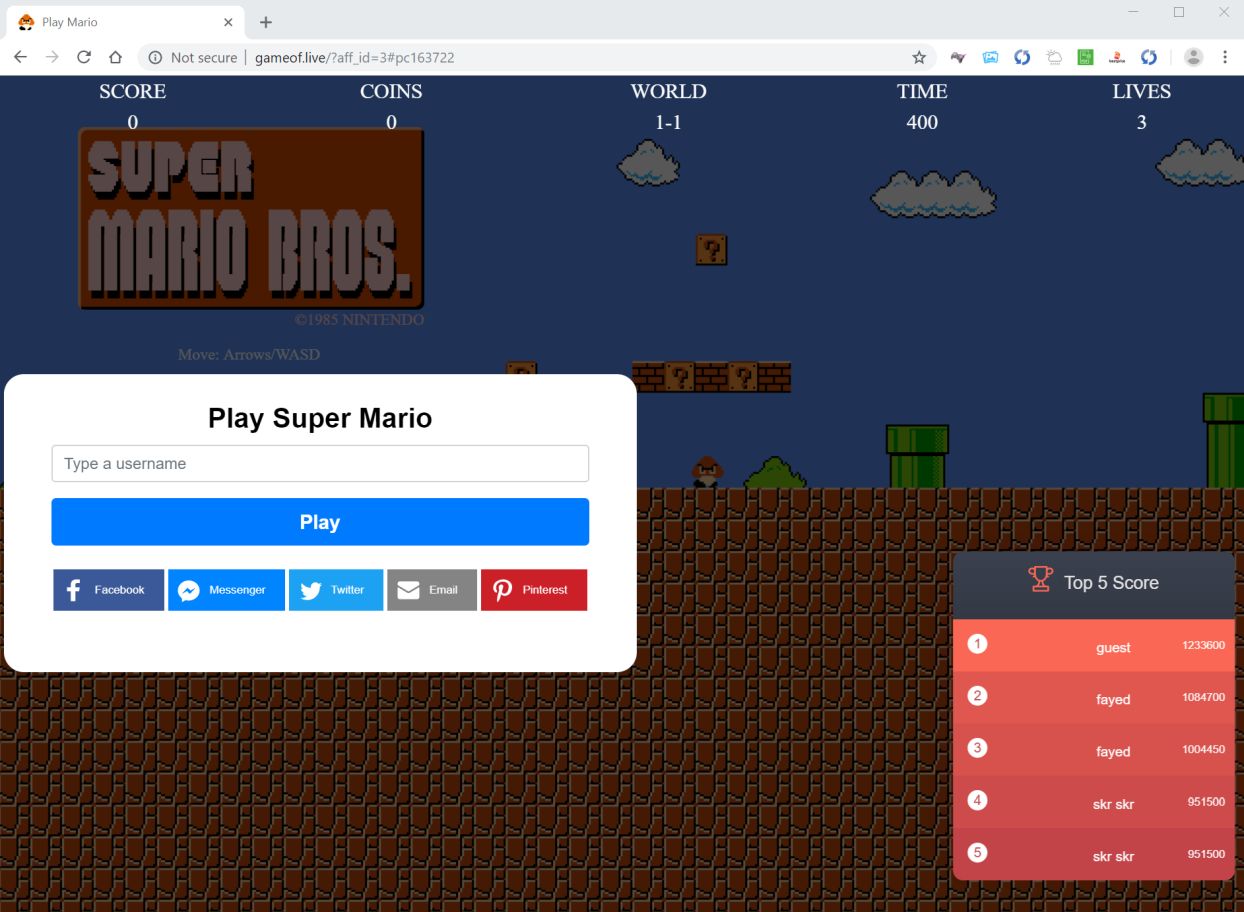
Task: Click the red template extension icon
Action: (x=1117, y=57)
